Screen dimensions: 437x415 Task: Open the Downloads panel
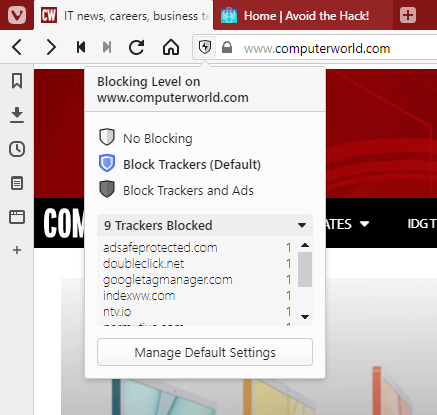pyautogui.click(x=17, y=115)
